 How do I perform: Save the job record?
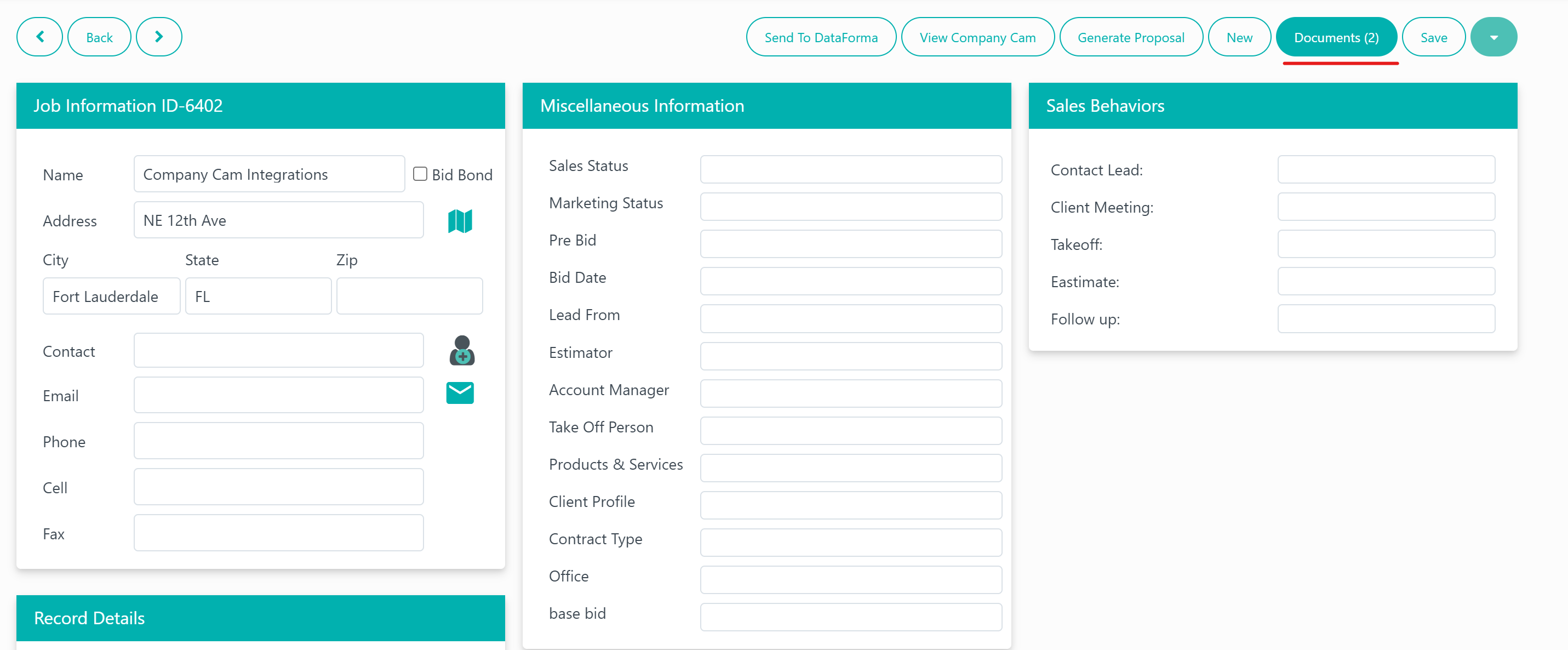point(1433,37)
